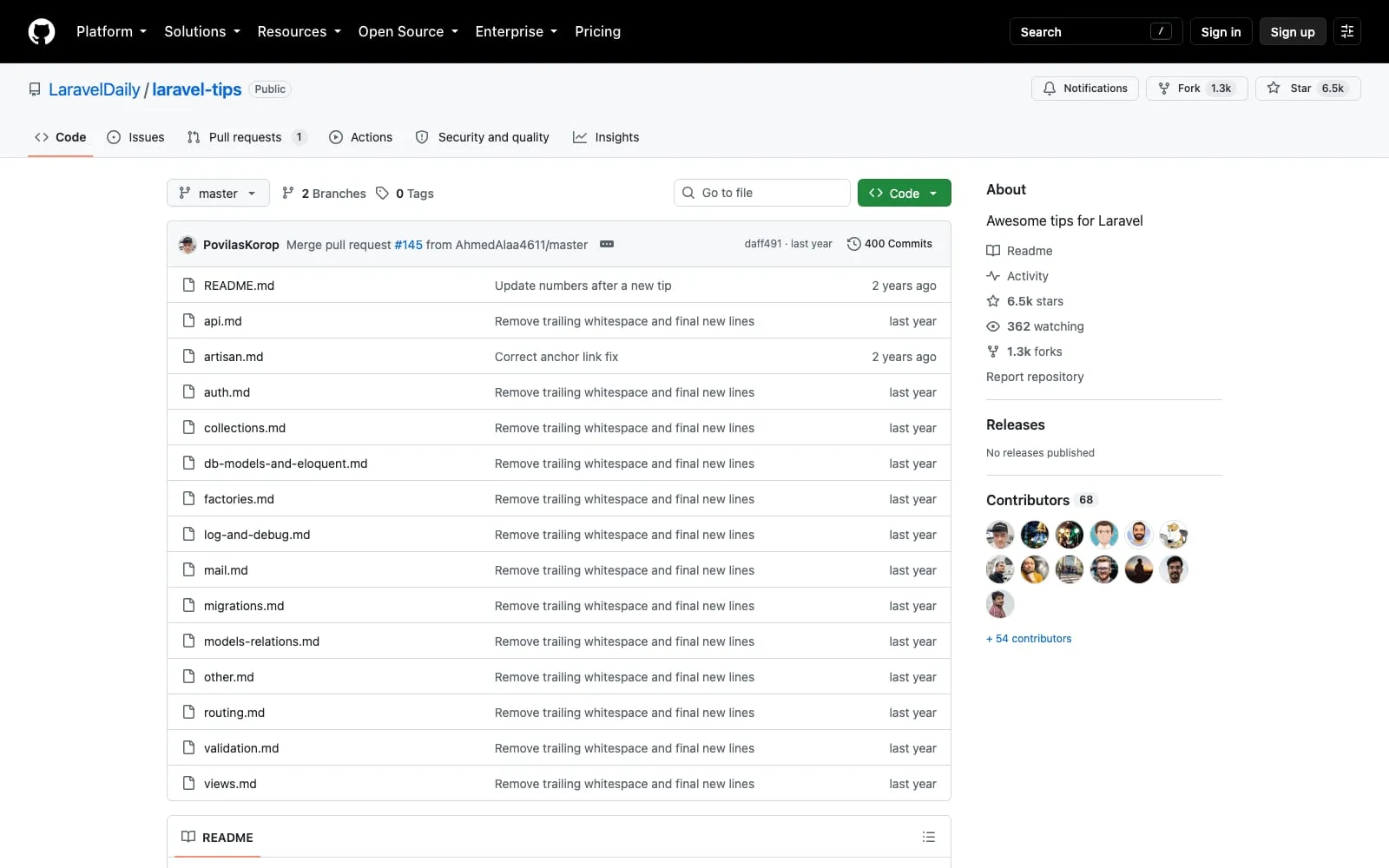Image resolution: width=1389 pixels, height=868 pixels.
Task: Click the repository icon beside LaravelDaily
Action: tap(35, 89)
